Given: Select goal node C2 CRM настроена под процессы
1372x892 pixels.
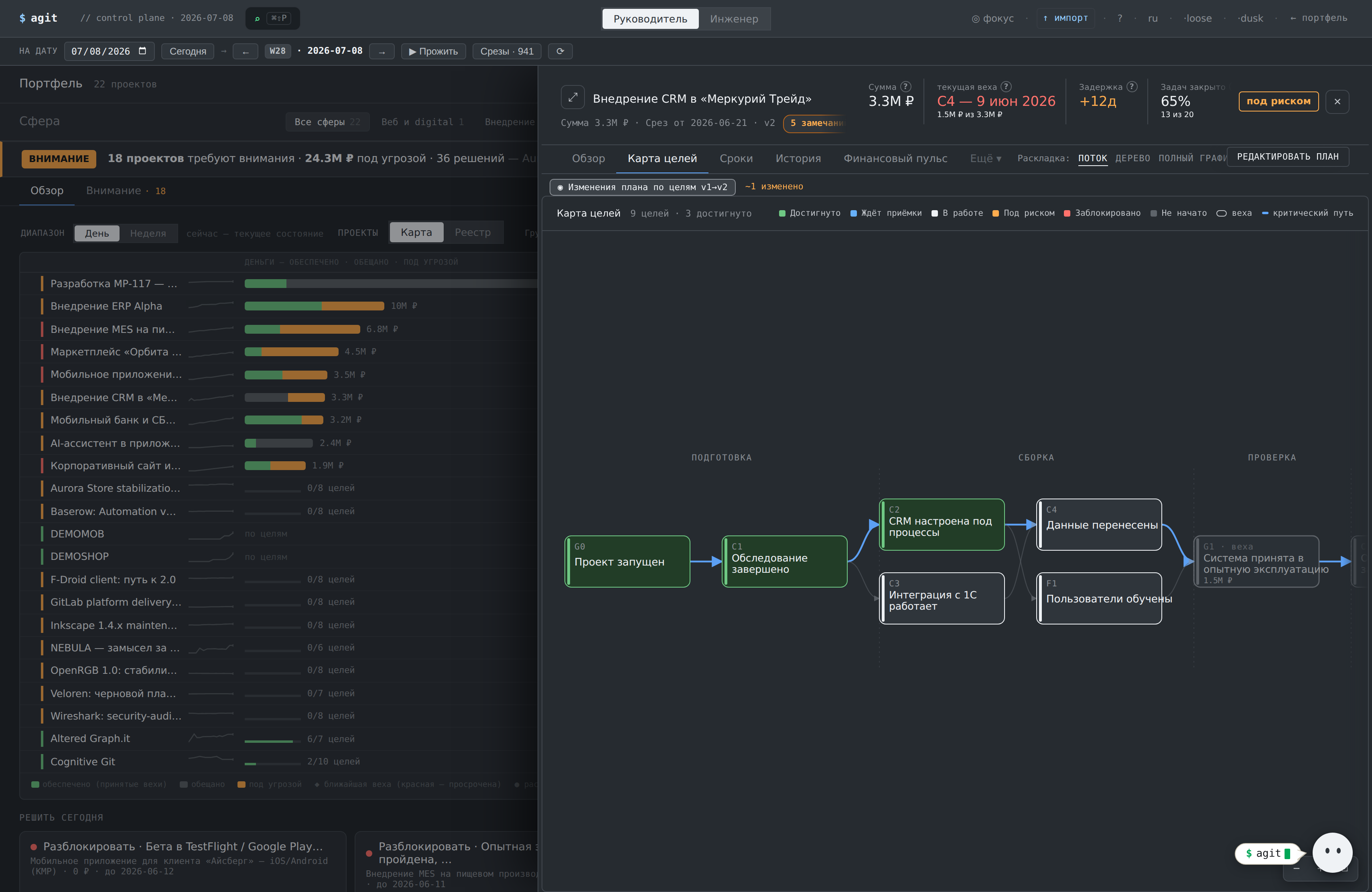Looking at the screenshot, I should point(942,524).
